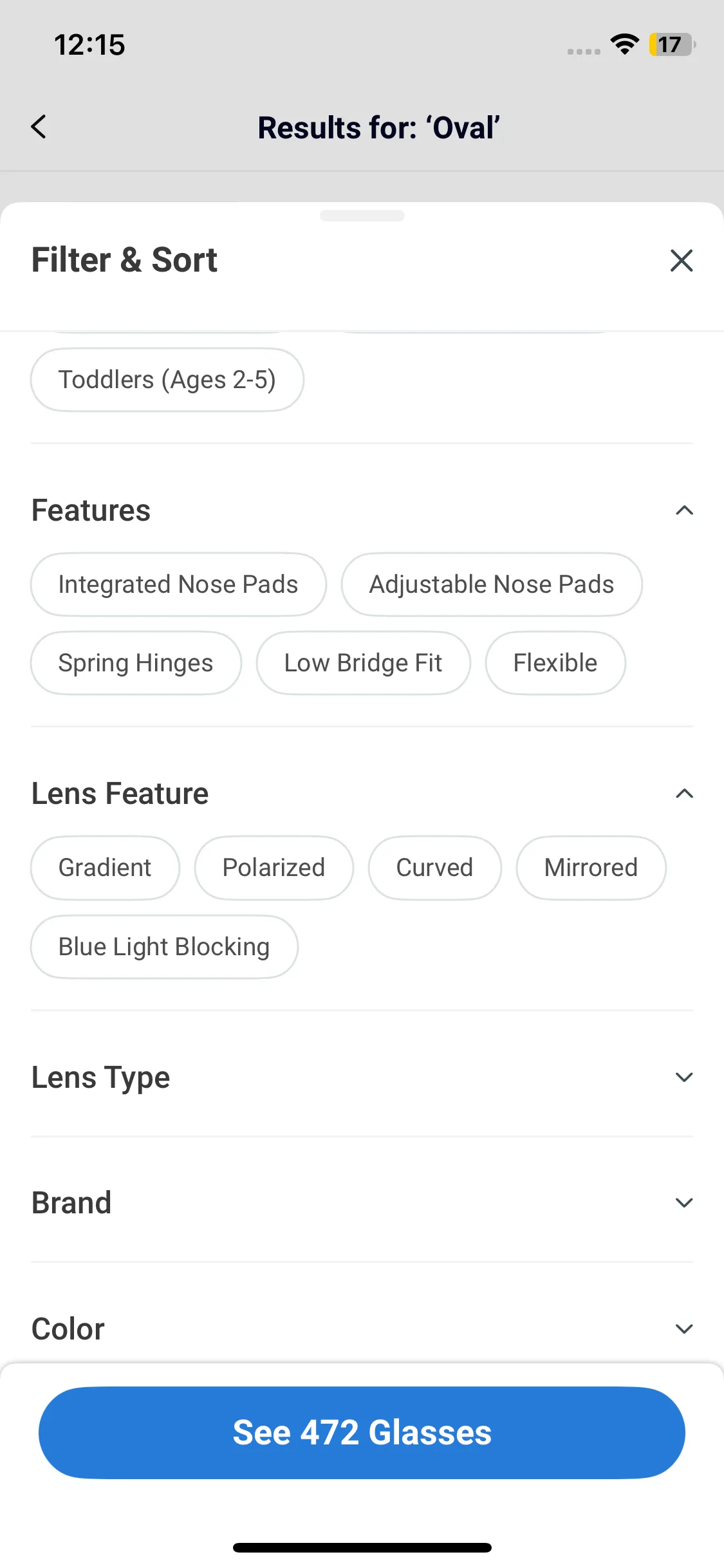
Task: Enable the Mirrored lens filter
Action: [x=591, y=868]
